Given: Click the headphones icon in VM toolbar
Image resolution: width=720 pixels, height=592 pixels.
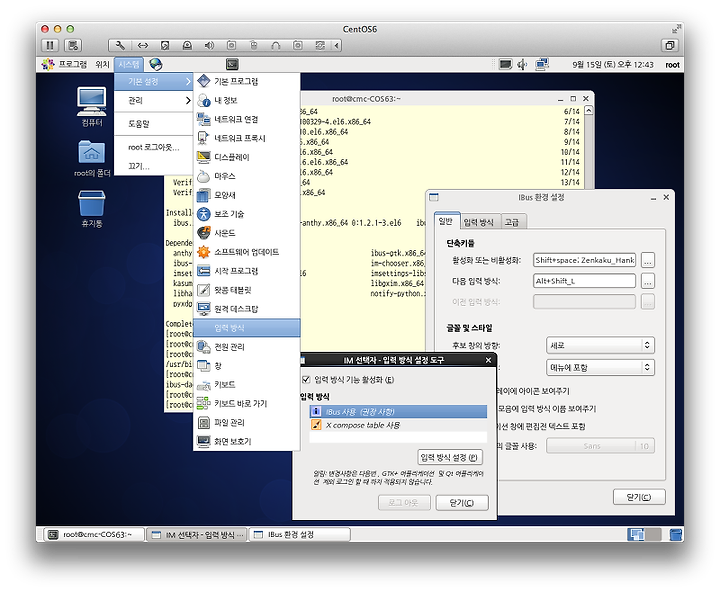Looking at the screenshot, I should click(x=276, y=45).
